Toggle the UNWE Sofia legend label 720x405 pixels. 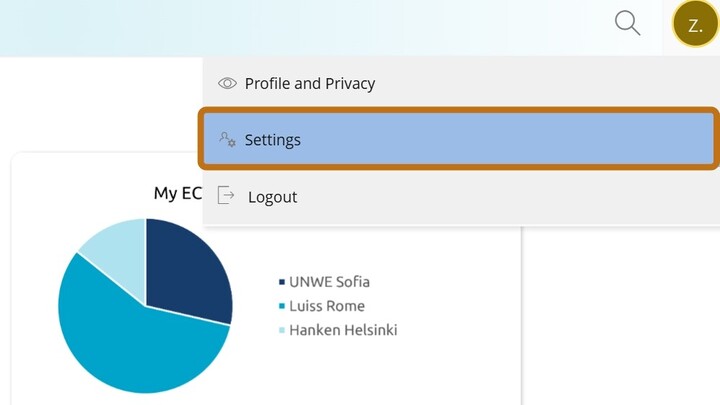point(329,282)
